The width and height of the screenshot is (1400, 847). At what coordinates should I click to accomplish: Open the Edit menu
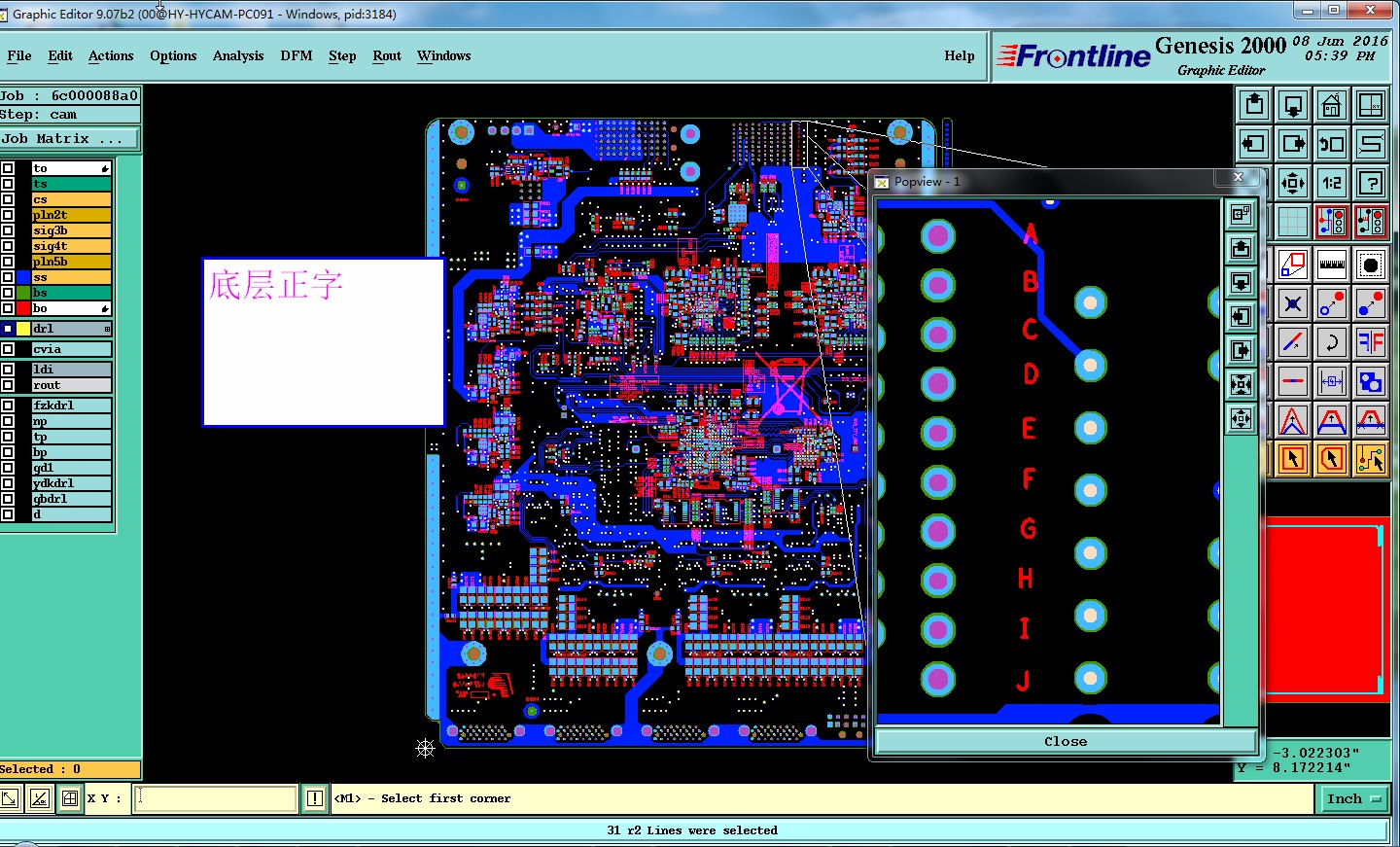[x=60, y=56]
